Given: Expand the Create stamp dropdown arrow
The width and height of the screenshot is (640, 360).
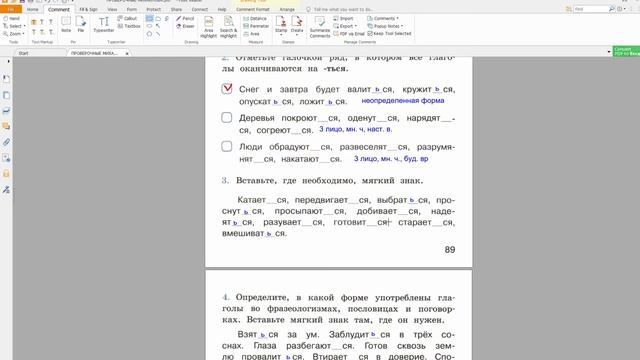Looking at the screenshot, I should pyautogui.click(x=297, y=35).
